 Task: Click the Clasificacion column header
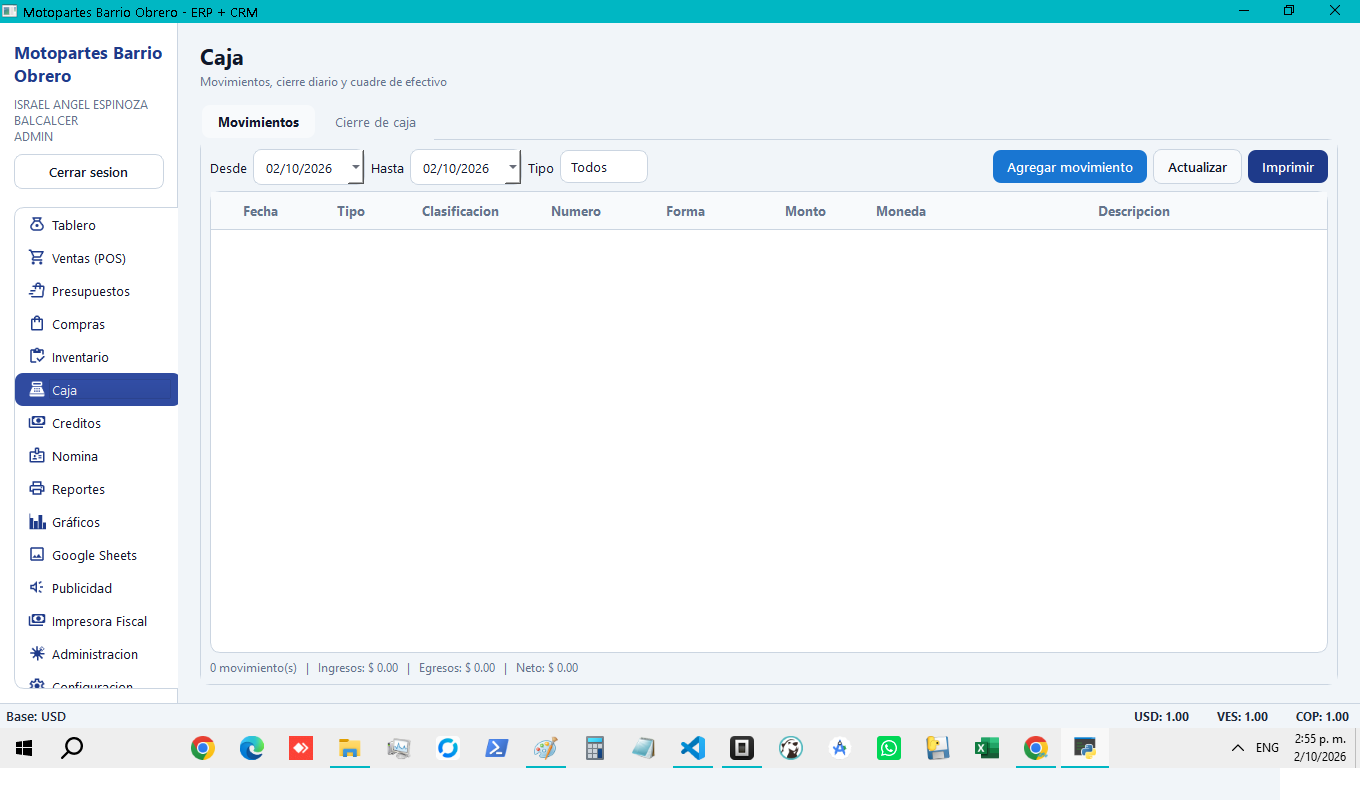pyautogui.click(x=460, y=211)
